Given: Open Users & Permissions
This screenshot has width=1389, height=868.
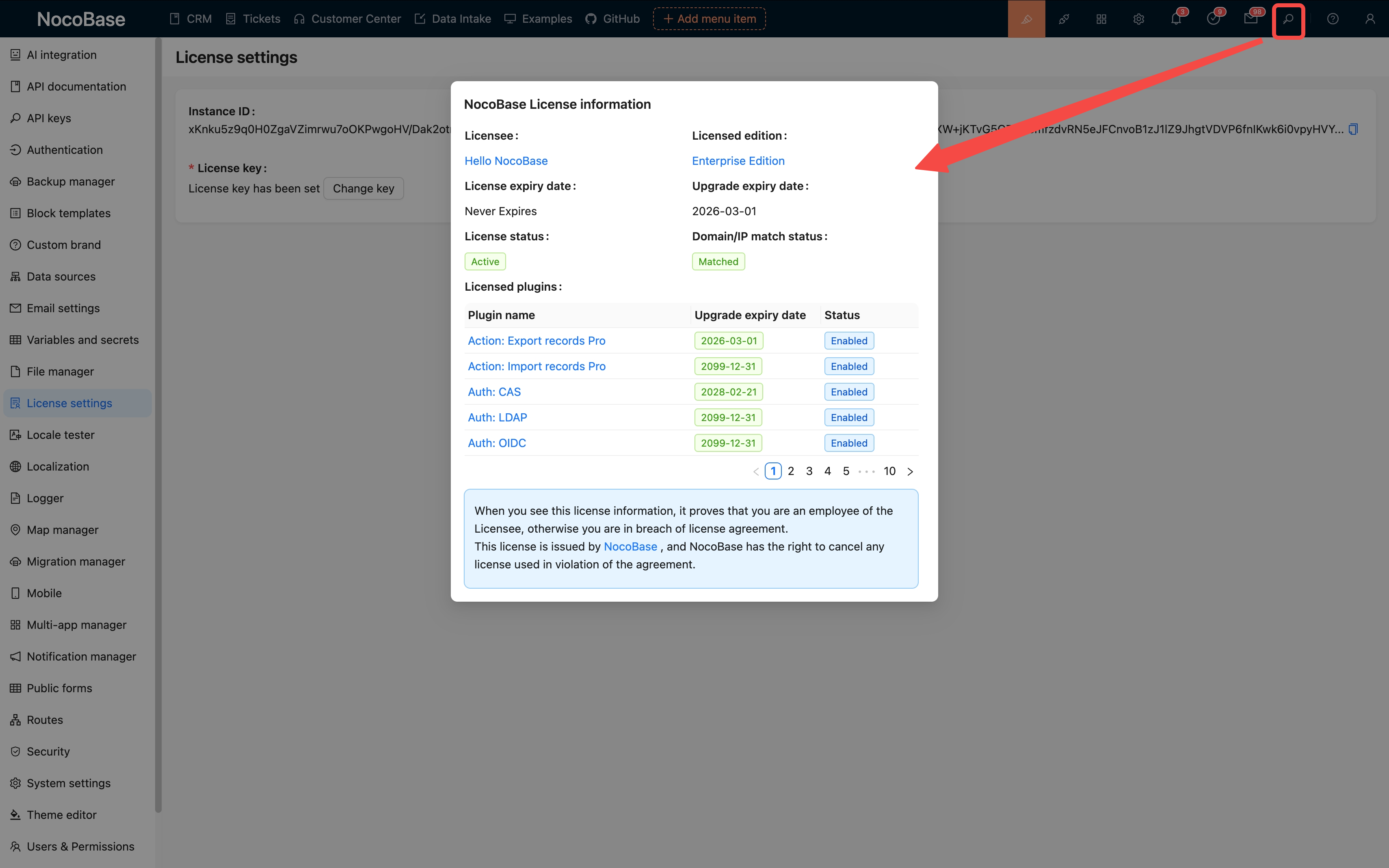Looking at the screenshot, I should [x=78, y=847].
